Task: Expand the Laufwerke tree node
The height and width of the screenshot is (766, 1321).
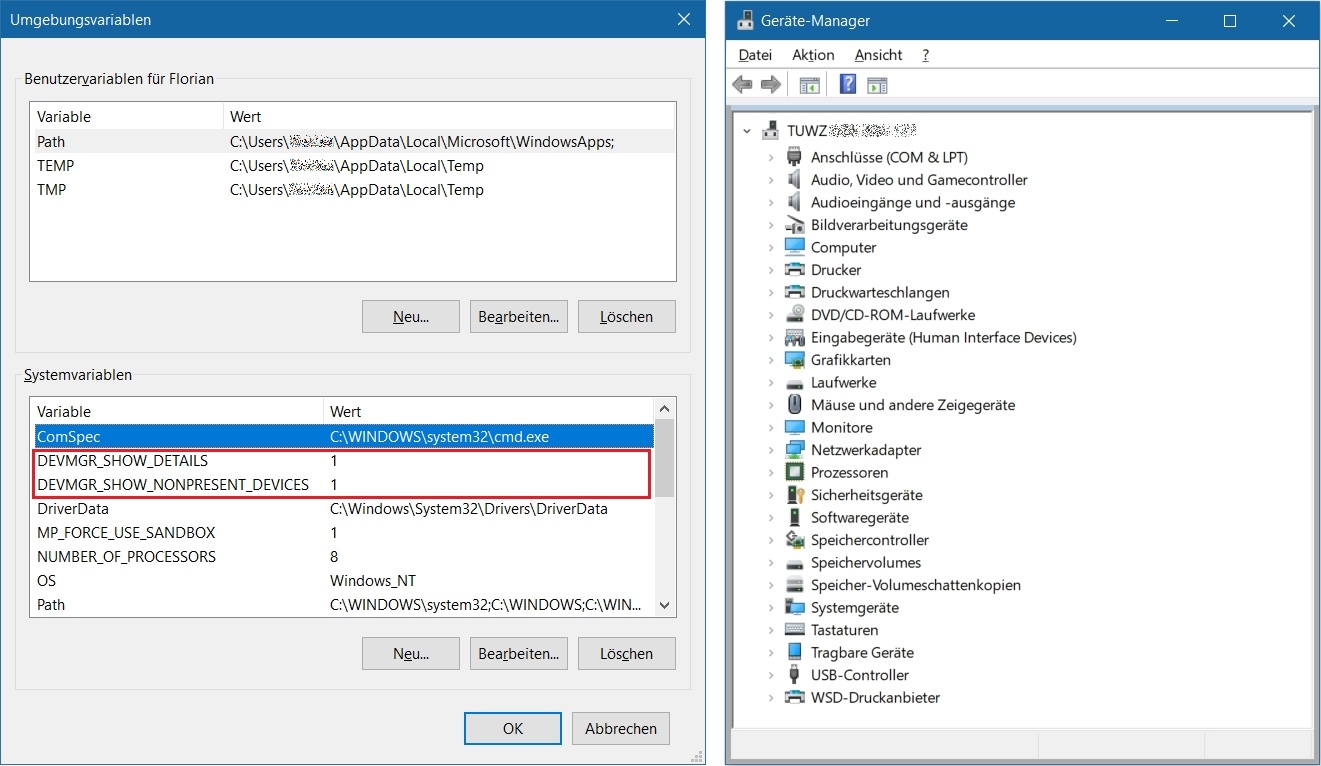Action: 771,382
